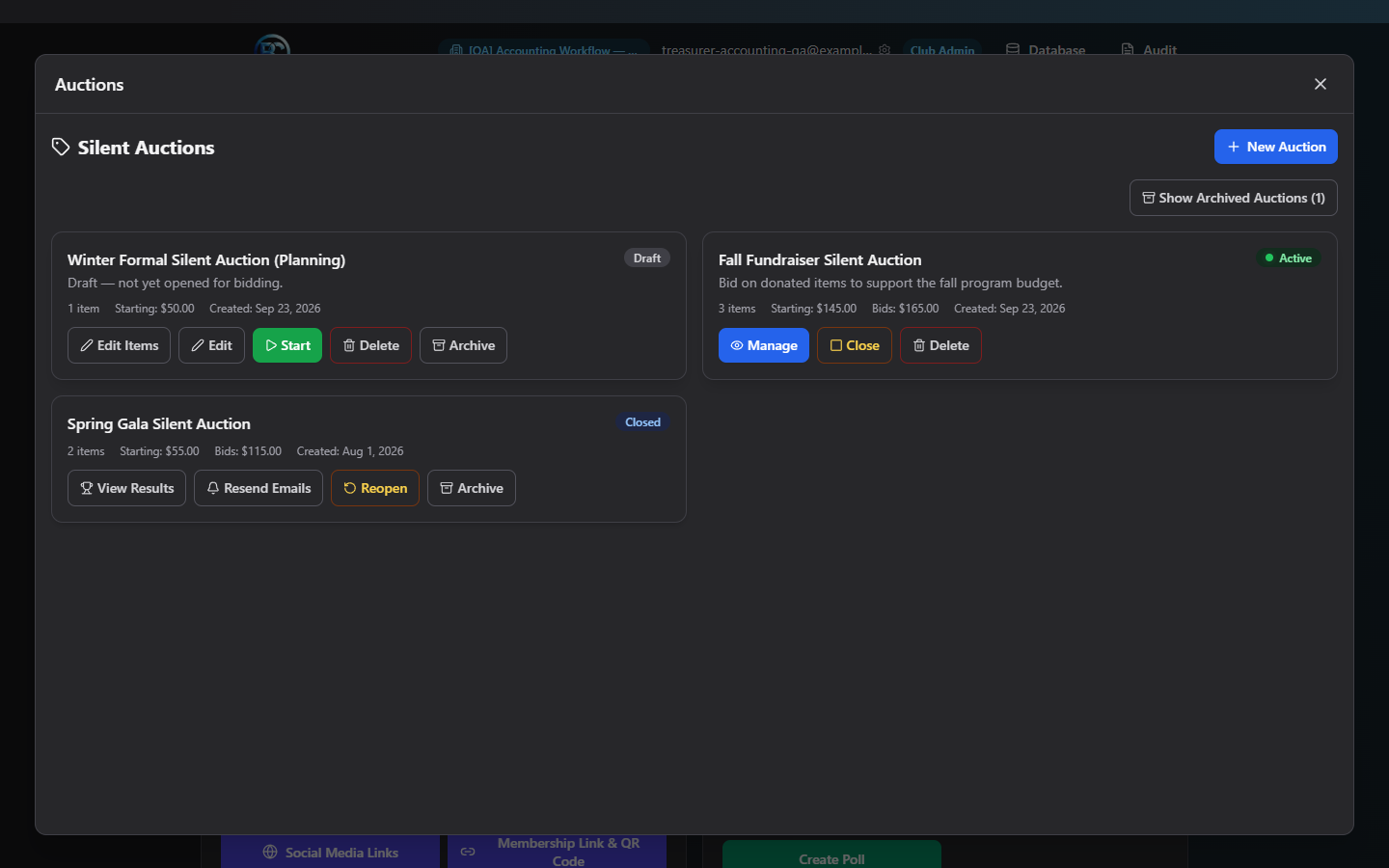Click Edit on Winter Formal auction

(x=211, y=345)
